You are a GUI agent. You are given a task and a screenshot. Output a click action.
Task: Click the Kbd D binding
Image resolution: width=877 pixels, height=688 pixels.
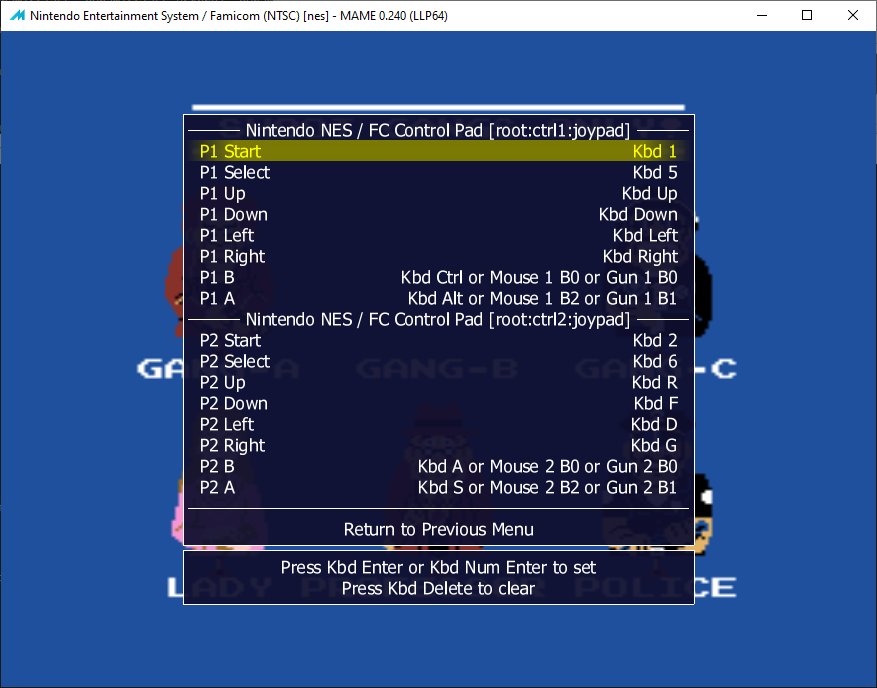coord(654,425)
